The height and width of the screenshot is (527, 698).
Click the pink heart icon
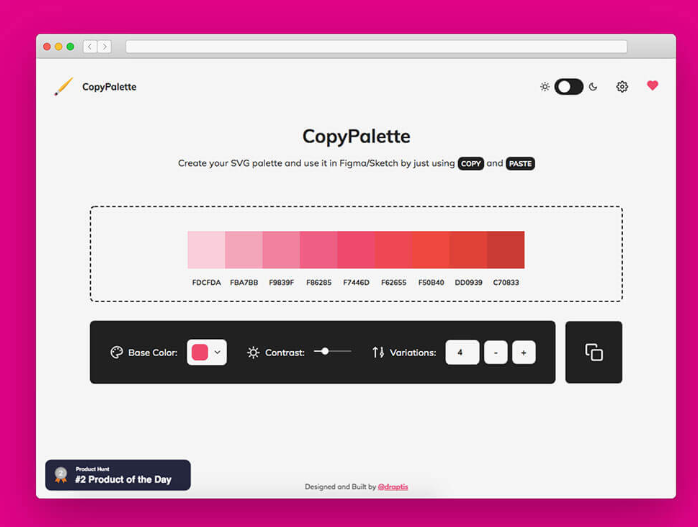click(653, 85)
